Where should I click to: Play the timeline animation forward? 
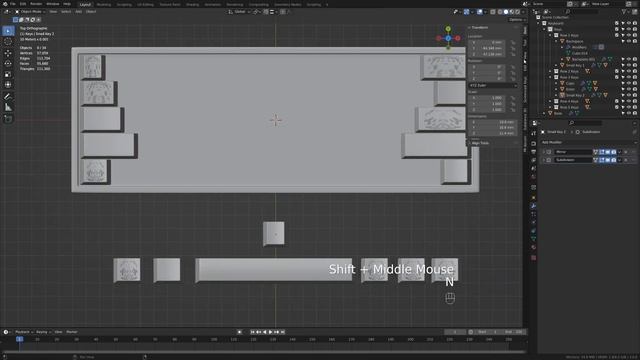[270, 332]
